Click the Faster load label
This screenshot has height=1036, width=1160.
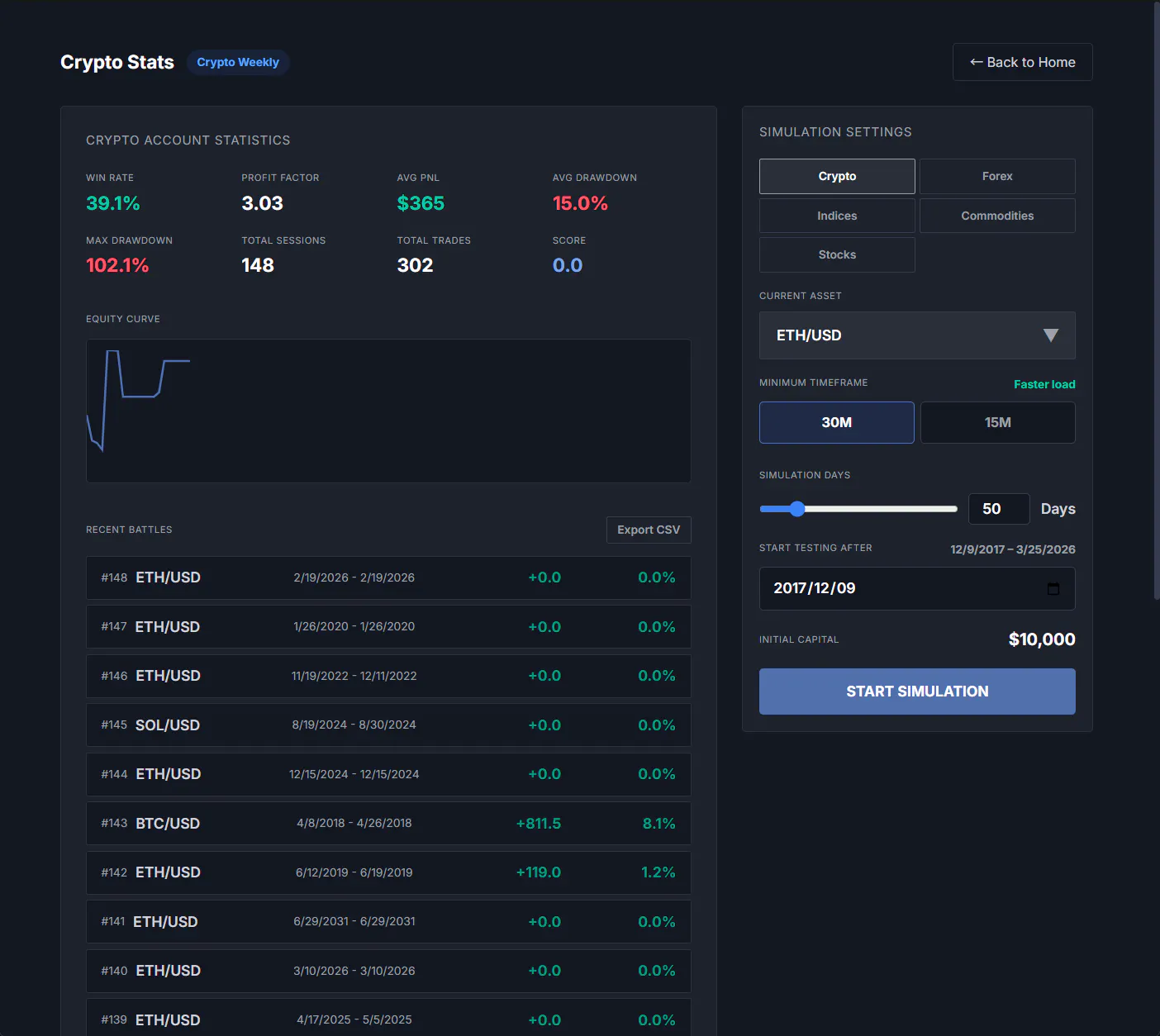(x=1044, y=384)
